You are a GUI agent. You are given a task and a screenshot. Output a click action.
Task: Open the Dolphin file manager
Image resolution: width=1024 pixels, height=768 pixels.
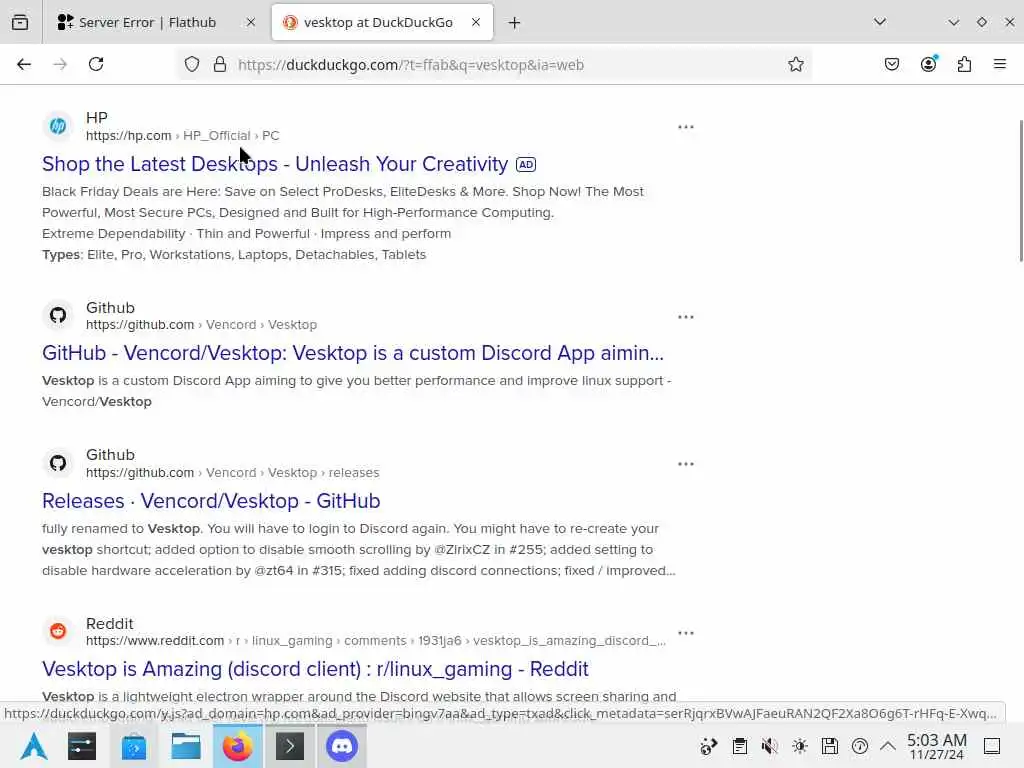[185, 746]
